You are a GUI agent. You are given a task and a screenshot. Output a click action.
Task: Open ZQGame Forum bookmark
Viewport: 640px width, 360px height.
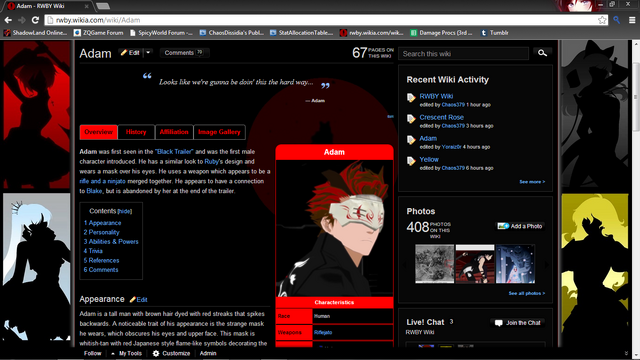(98, 33)
